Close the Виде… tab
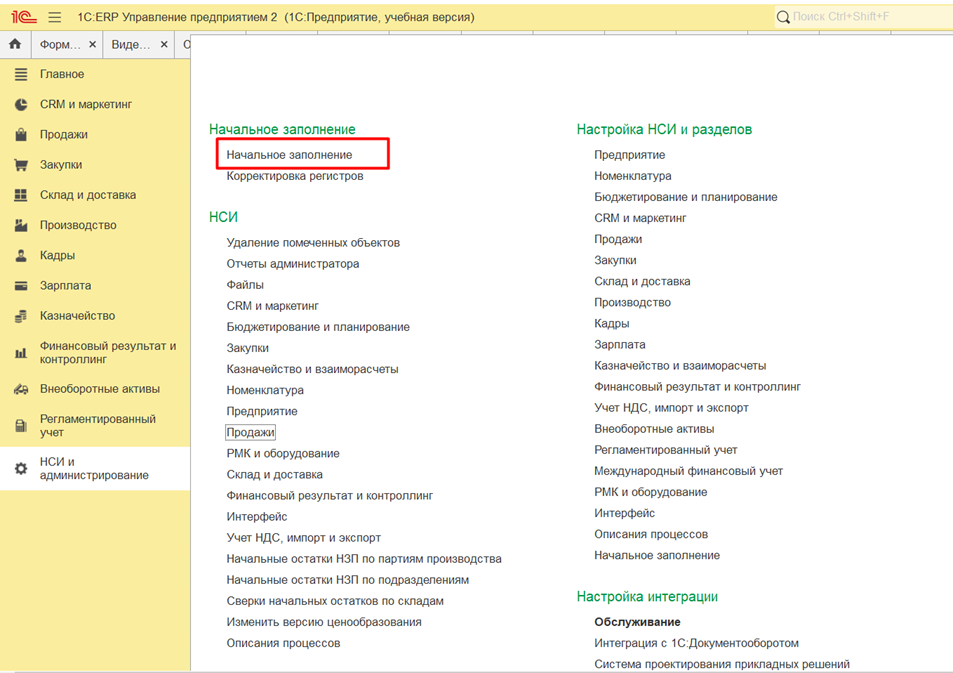This screenshot has height=673, width=953. [x=164, y=44]
